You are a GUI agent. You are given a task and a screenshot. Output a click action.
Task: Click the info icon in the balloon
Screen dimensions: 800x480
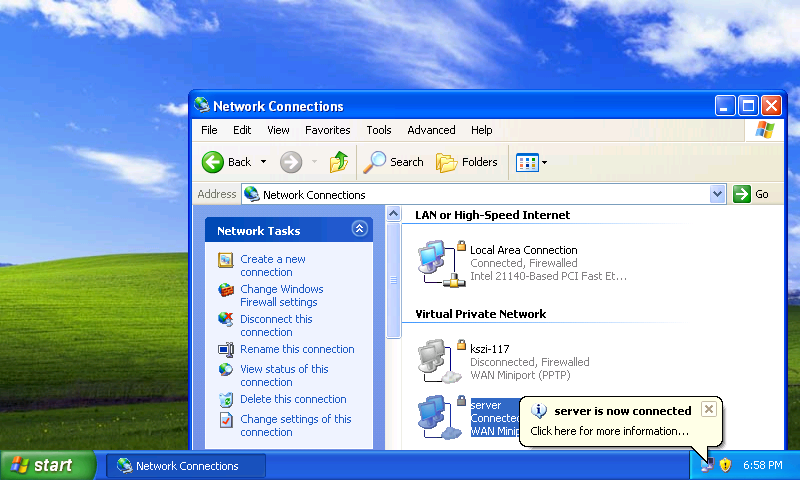tap(539, 410)
